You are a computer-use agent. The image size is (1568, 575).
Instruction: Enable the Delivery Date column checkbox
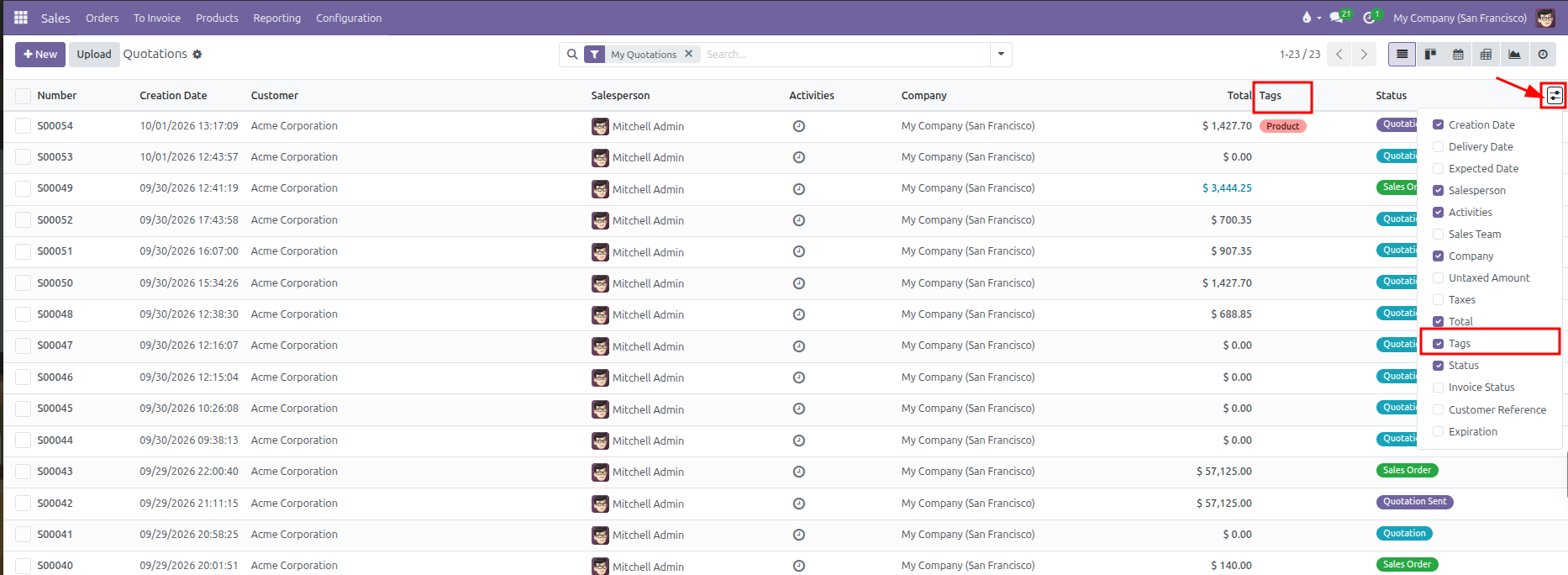1439,146
